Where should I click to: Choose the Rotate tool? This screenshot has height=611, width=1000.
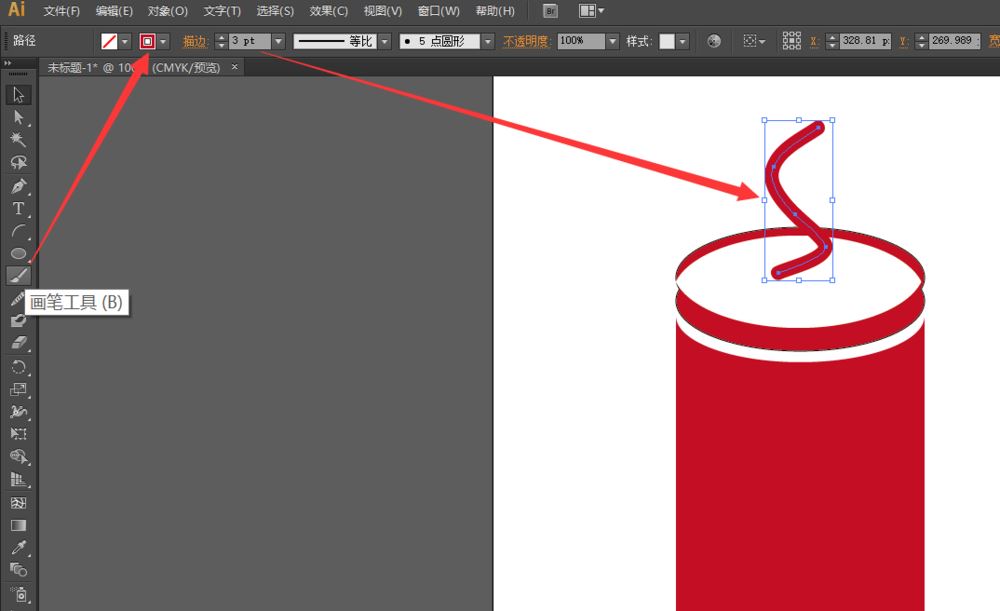coord(18,367)
